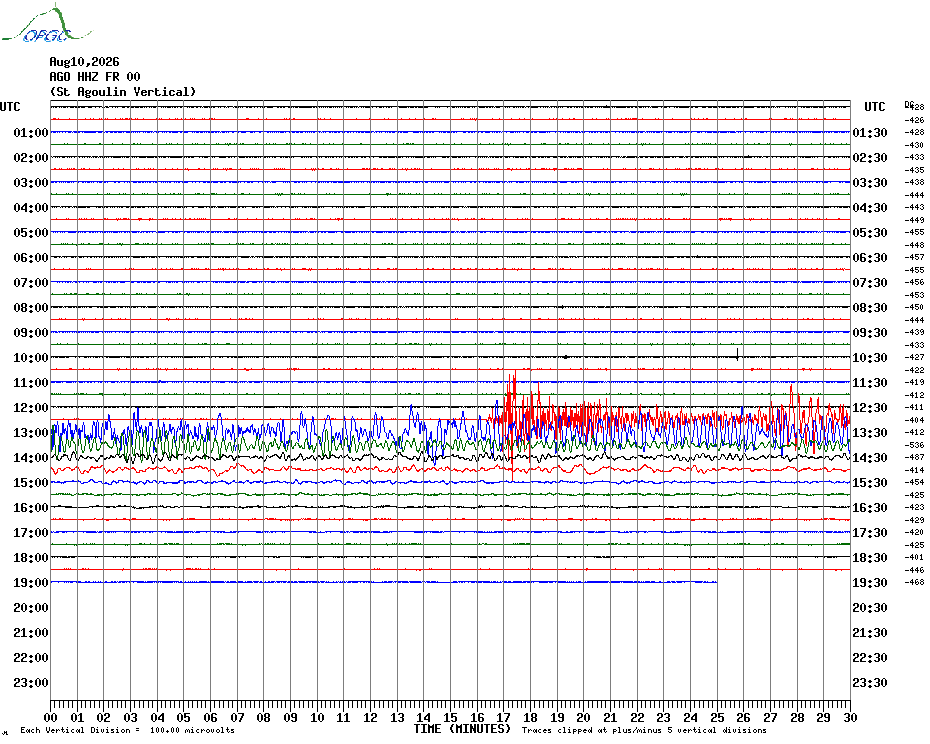Screen dimensions: 930x744
Task: Click minute label 05 on the bottom axis
Action: (184, 717)
